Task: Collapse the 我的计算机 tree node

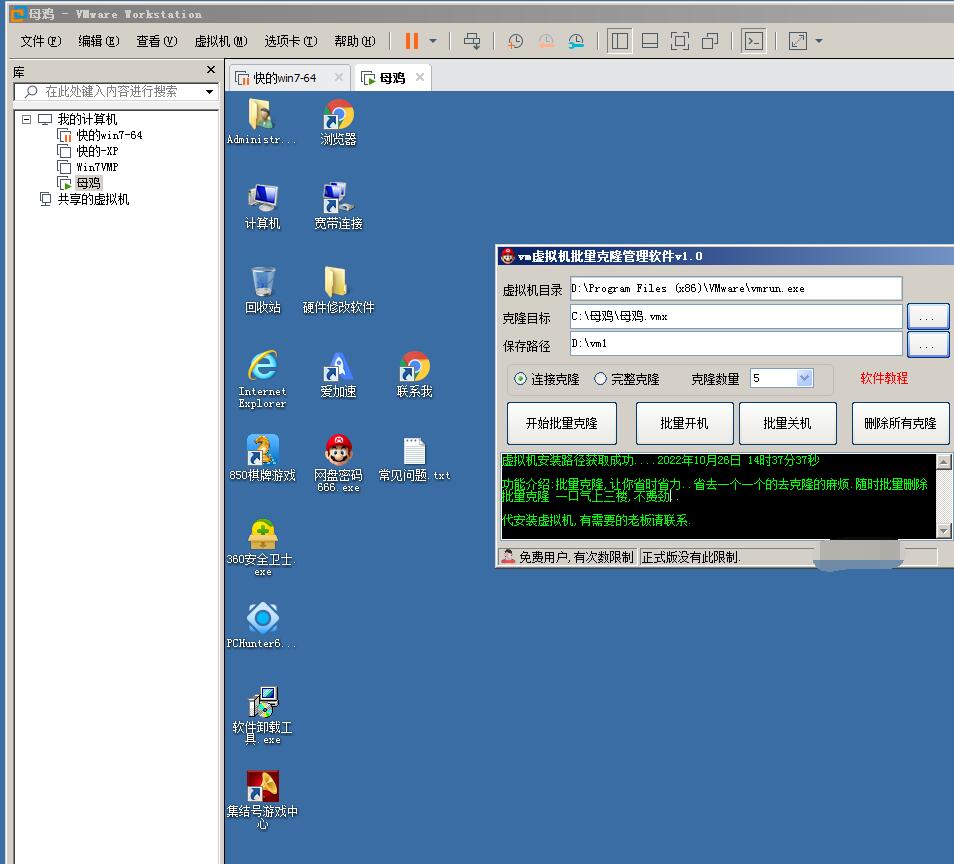Action: (27, 119)
